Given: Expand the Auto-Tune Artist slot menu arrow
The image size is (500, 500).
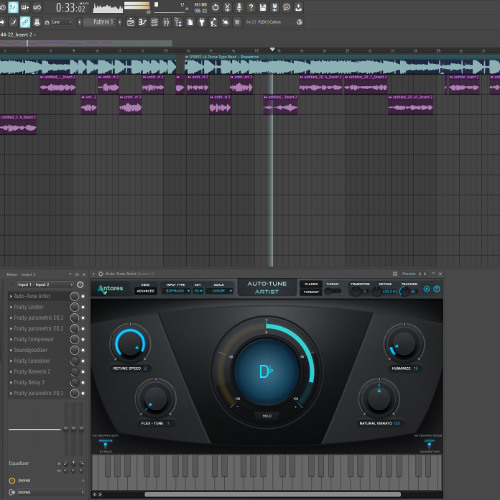Looking at the screenshot, I should [x=11, y=296].
